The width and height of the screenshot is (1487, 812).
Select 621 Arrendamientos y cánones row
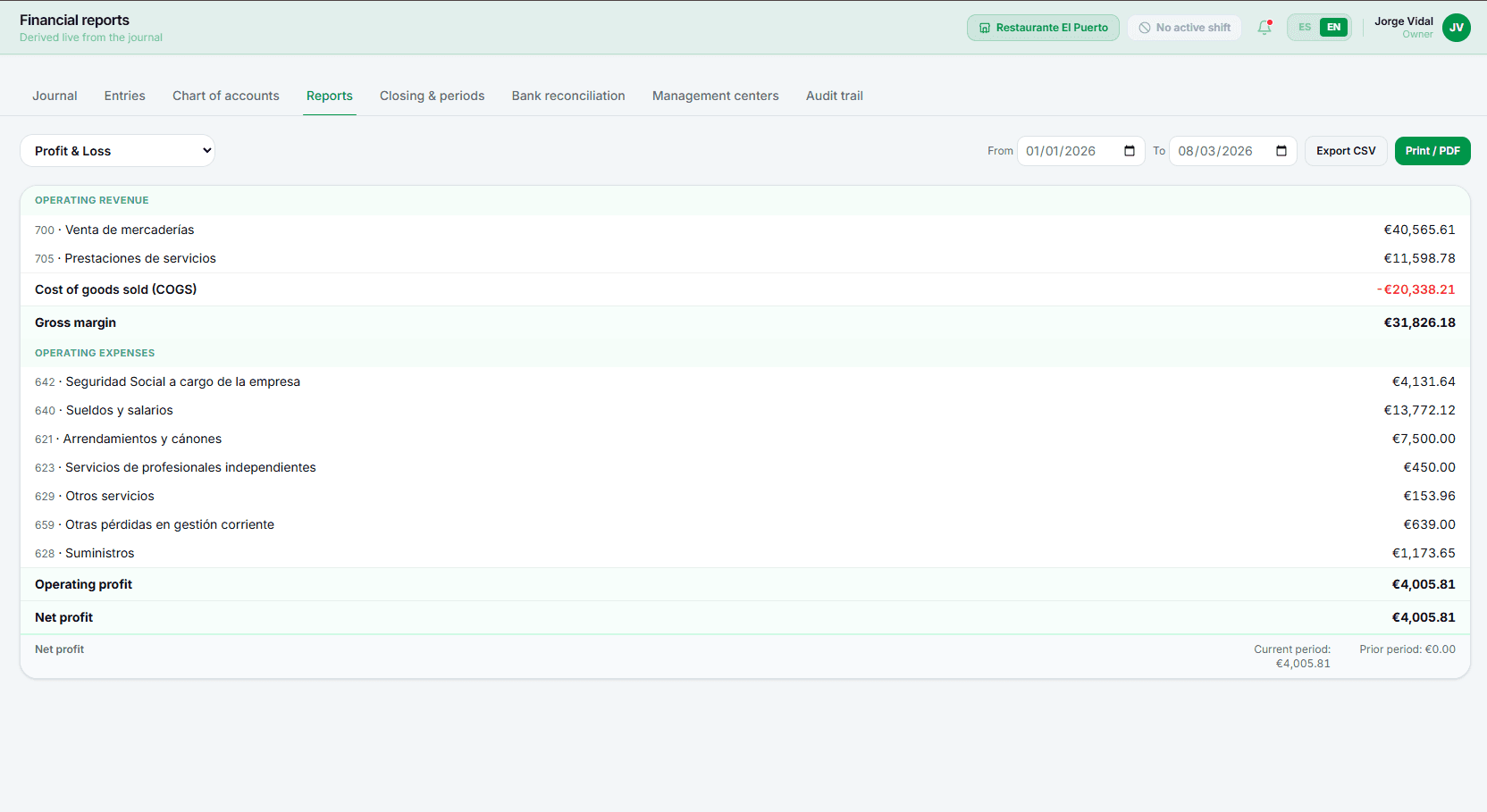(745, 439)
